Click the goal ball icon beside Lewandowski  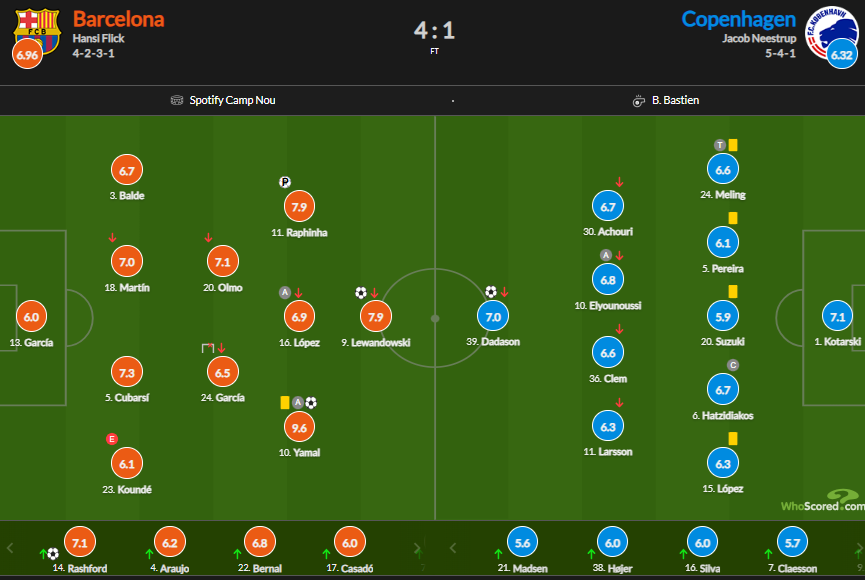click(361, 293)
